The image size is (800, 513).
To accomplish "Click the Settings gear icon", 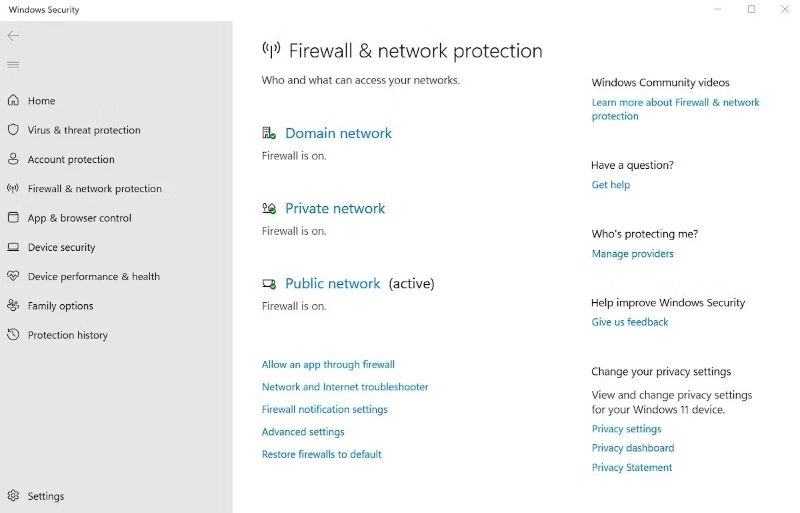I will pos(13,496).
